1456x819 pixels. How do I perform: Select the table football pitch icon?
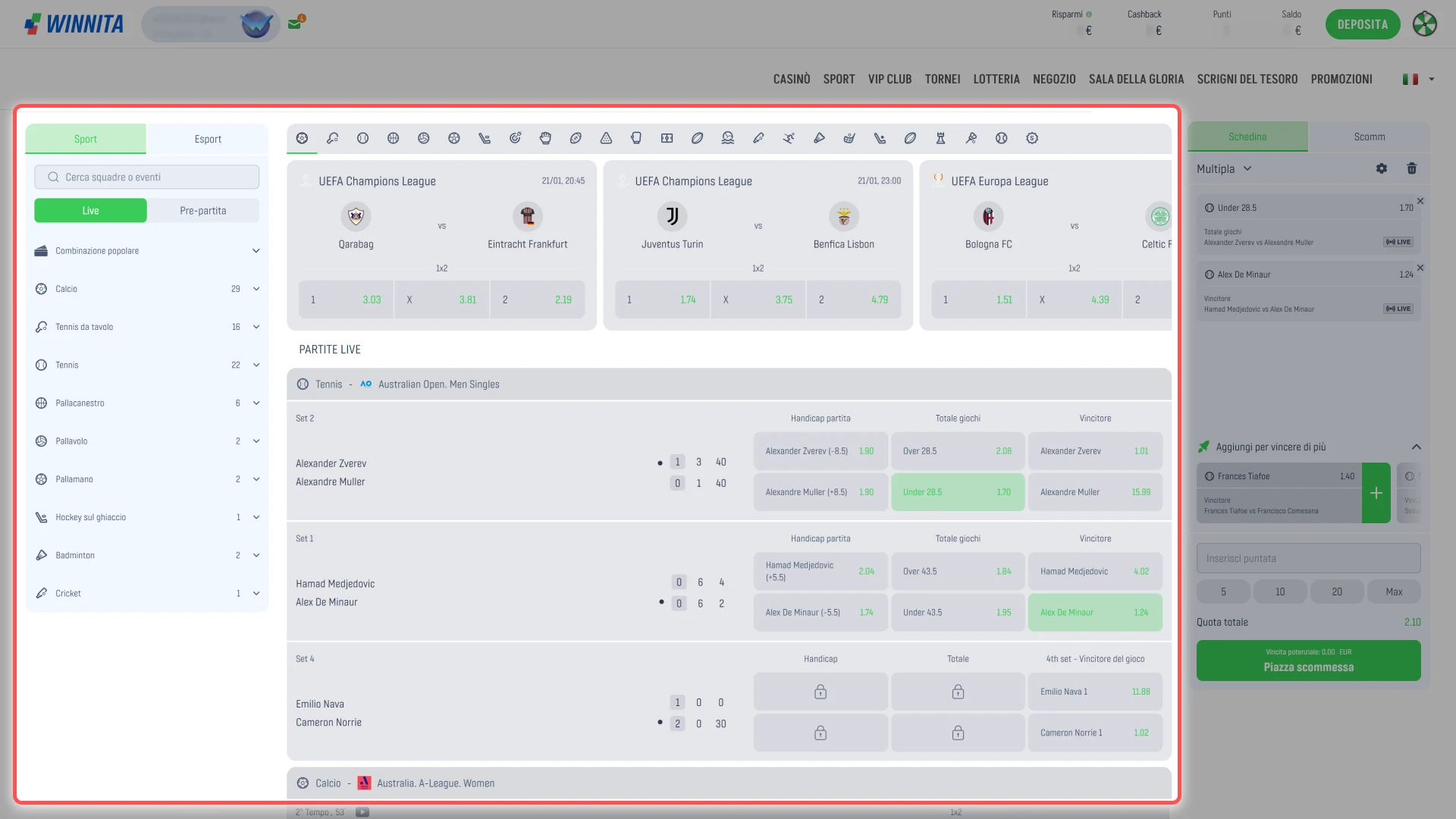(667, 138)
